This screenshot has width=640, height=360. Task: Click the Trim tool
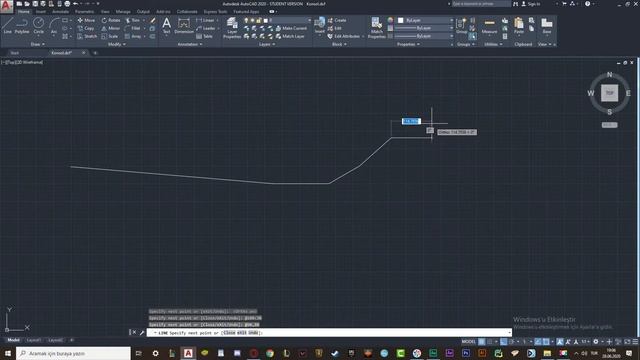[x=133, y=20]
